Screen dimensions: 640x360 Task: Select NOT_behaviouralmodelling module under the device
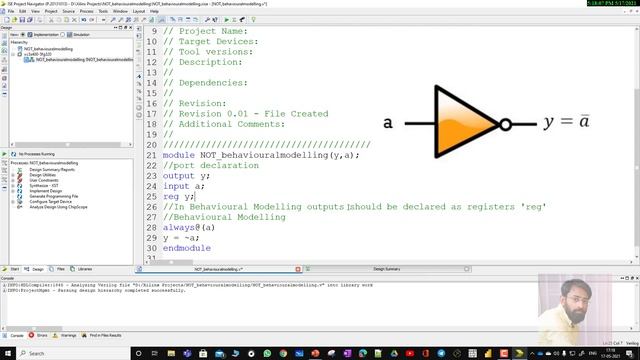tap(84, 60)
